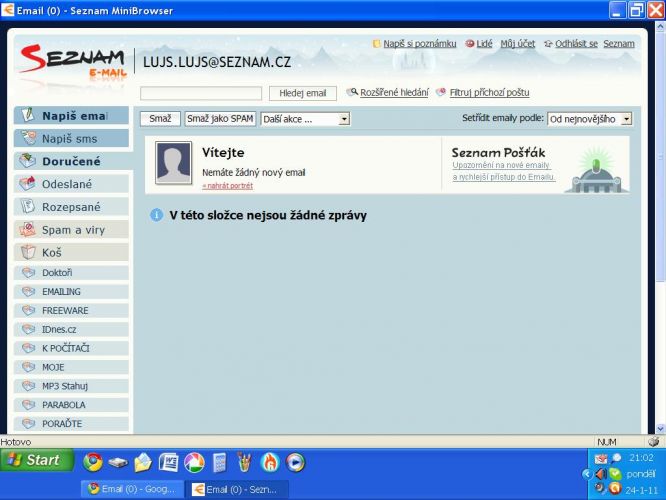Open the Rozepsané drafts folder
The height and width of the screenshot is (500, 666).
pos(71,207)
